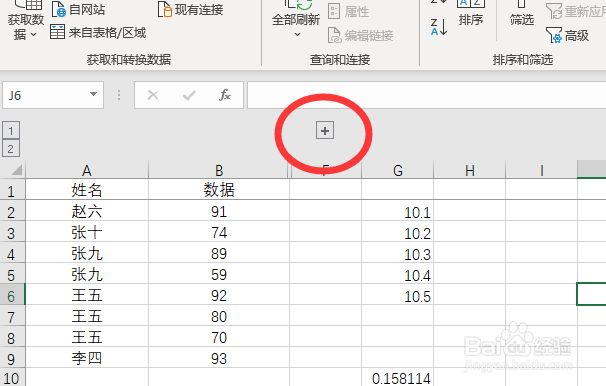606x386 pixels.
Task: Show outline level 2
Action: tap(11, 148)
